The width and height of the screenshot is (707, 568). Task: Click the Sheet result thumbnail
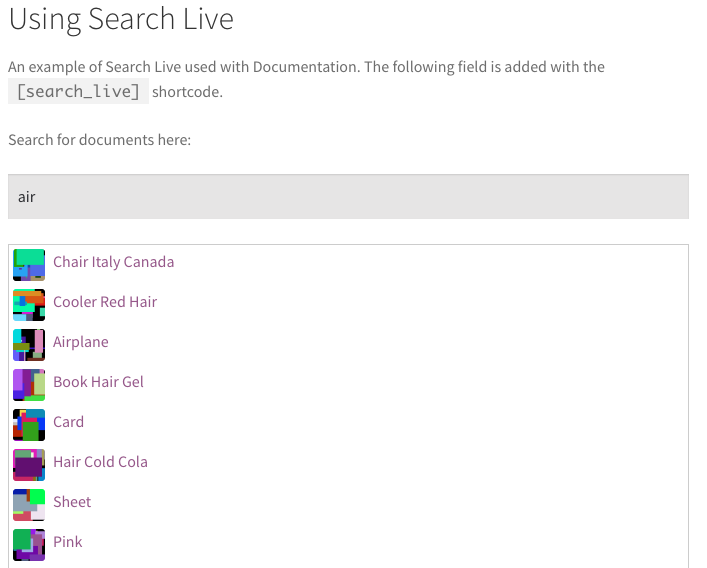click(29, 505)
